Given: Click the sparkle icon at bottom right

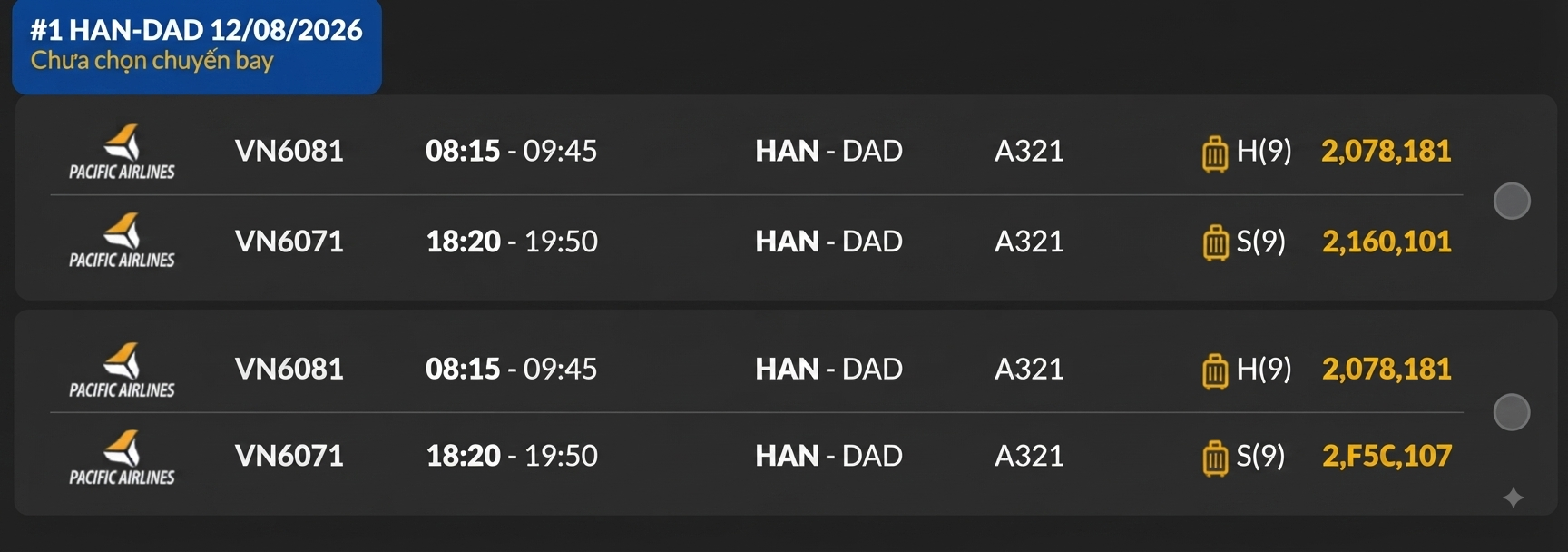Looking at the screenshot, I should pyautogui.click(x=1513, y=498).
